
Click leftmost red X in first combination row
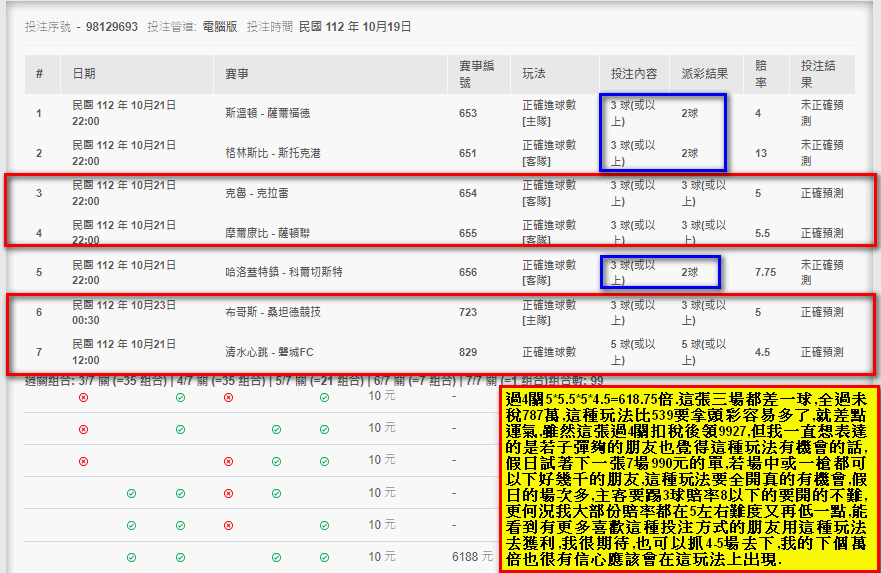pyautogui.click(x=83, y=397)
